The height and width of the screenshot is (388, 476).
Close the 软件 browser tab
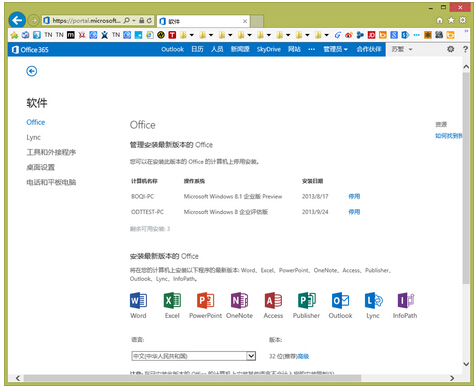[245, 21]
